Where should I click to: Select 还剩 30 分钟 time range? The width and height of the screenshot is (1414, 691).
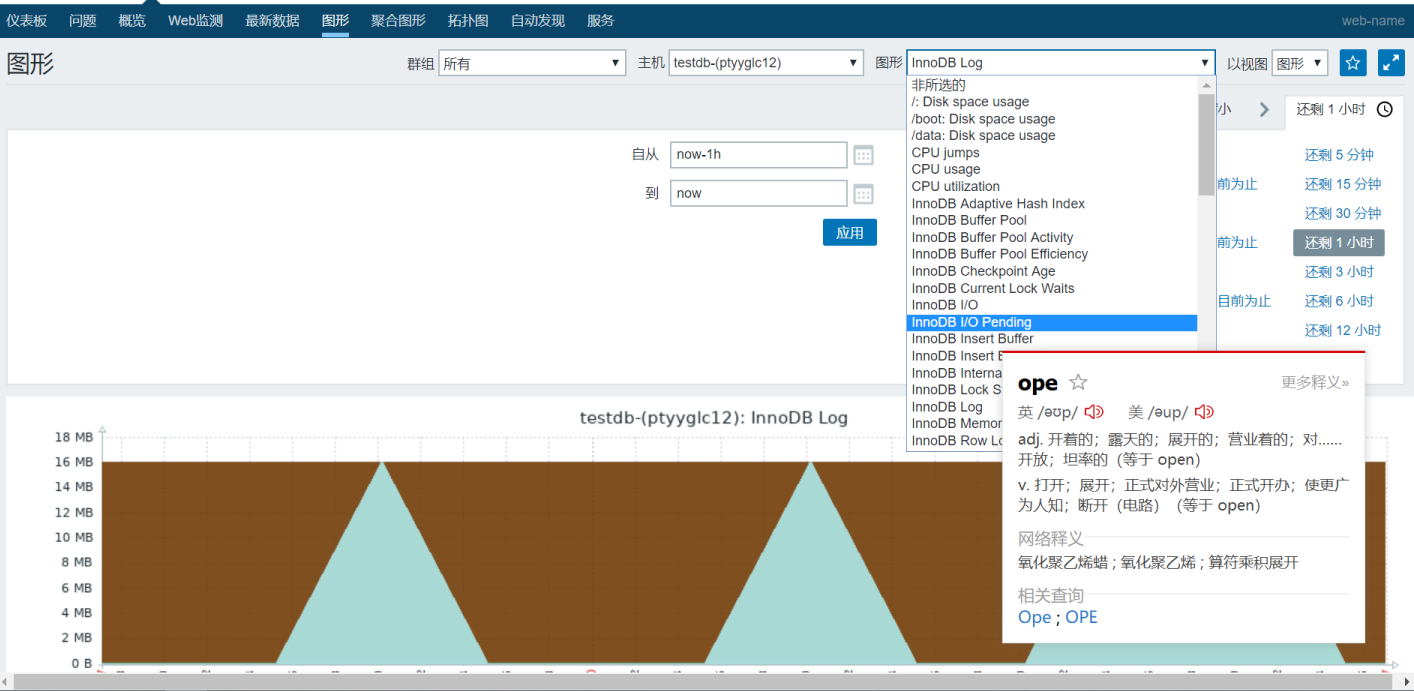[1342, 213]
